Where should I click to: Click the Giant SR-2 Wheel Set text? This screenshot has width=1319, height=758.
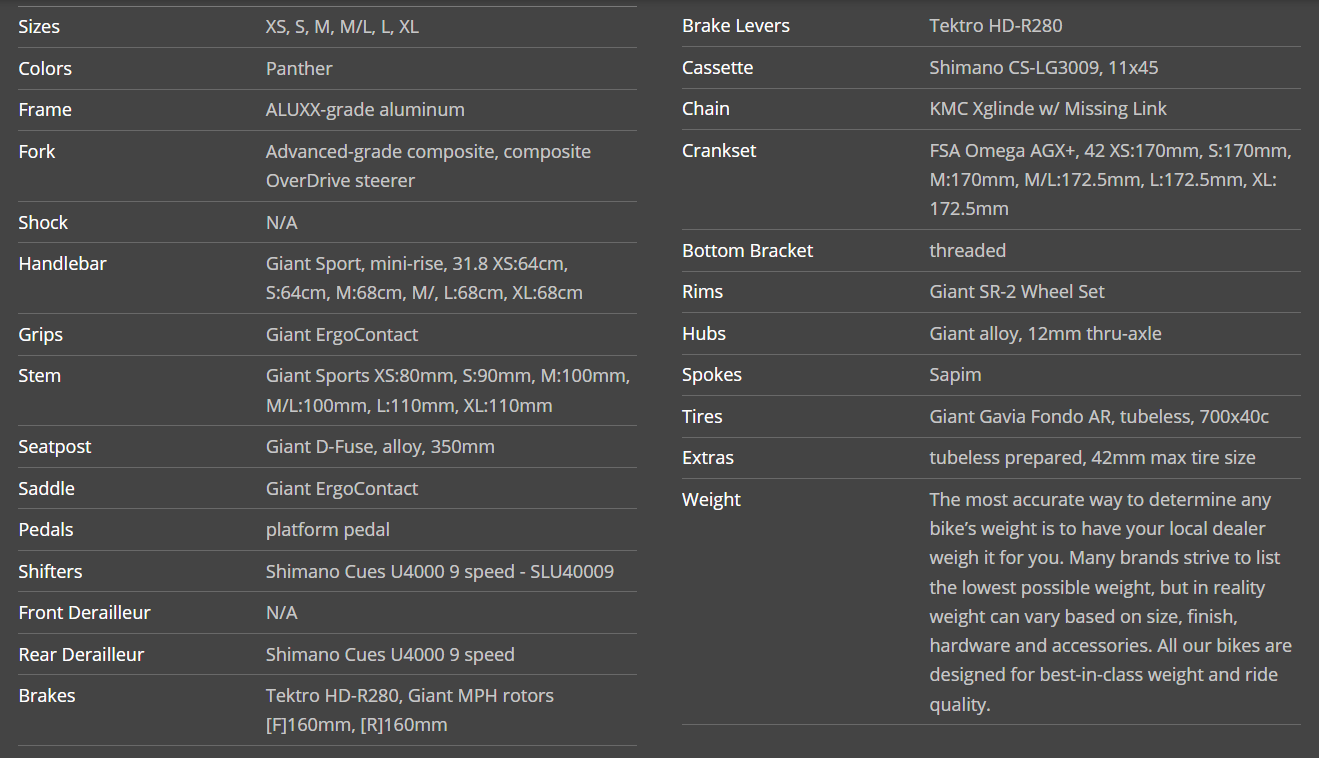tap(1017, 292)
